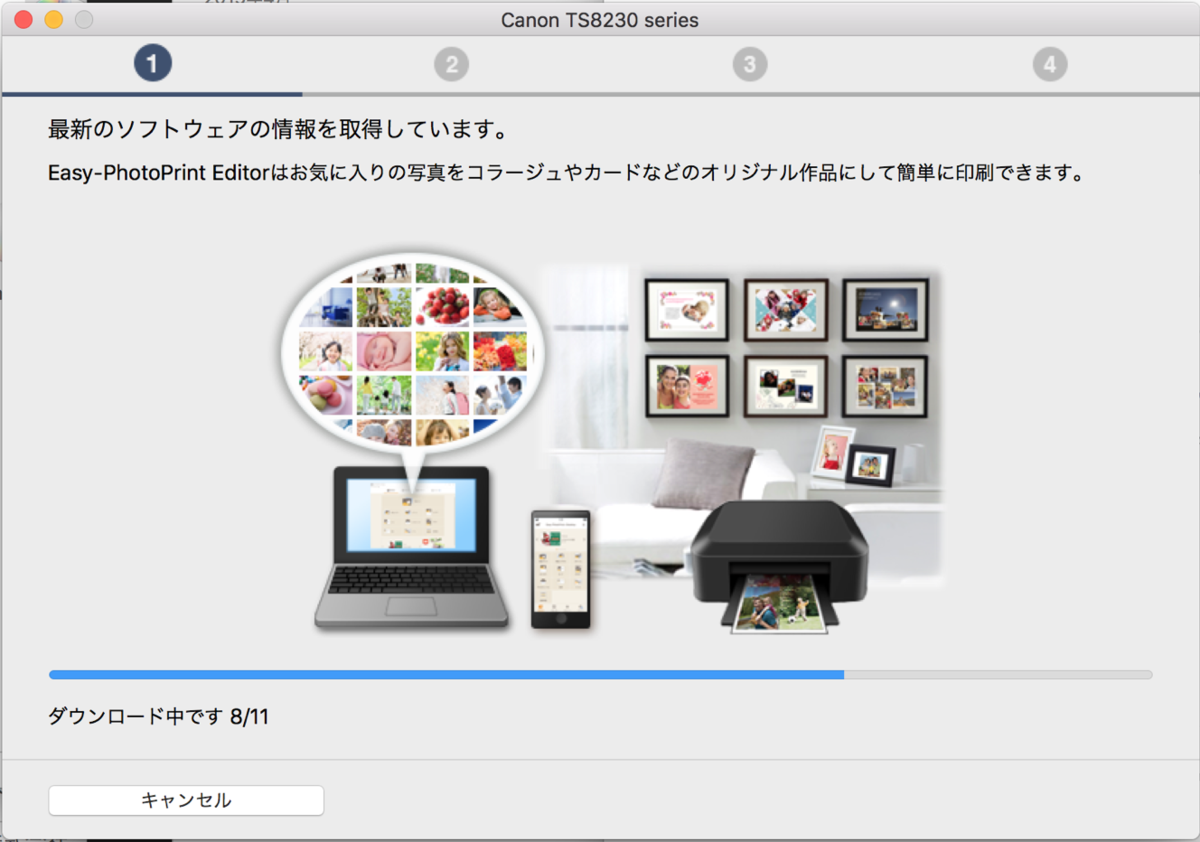Viewport: 1200px width, 842px height.
Task: Click the step 2 circle indicator
Action: pos(452,63)
